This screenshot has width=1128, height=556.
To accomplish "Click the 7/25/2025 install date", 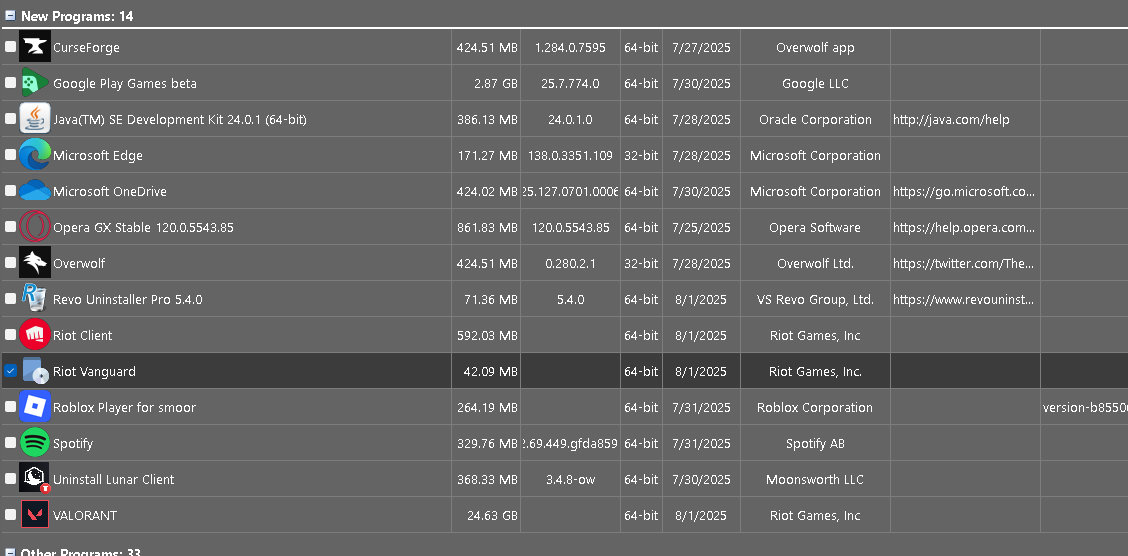I will click(x=701, y=227).
